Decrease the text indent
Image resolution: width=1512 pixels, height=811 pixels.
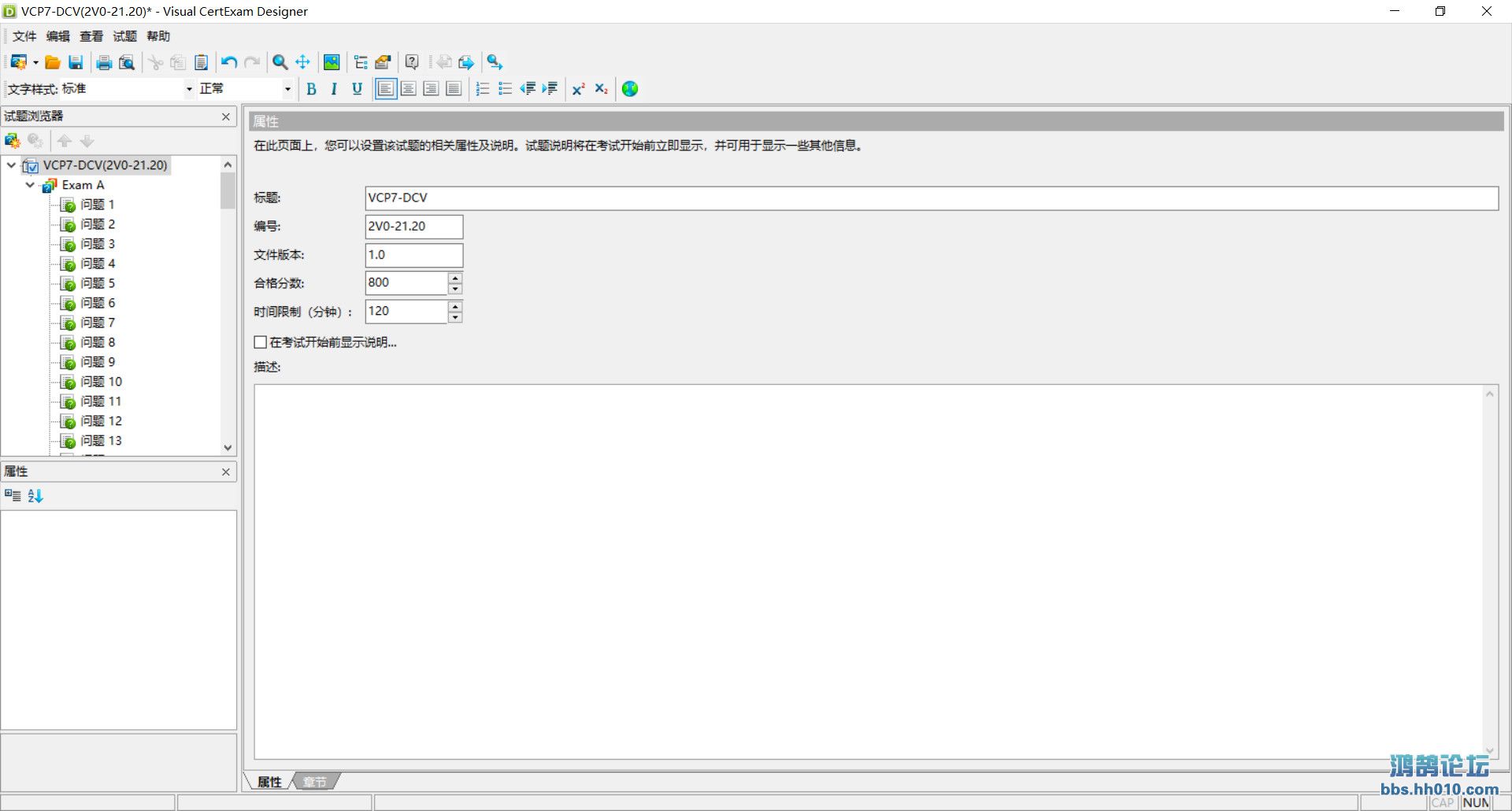click(x=528, y=89)
